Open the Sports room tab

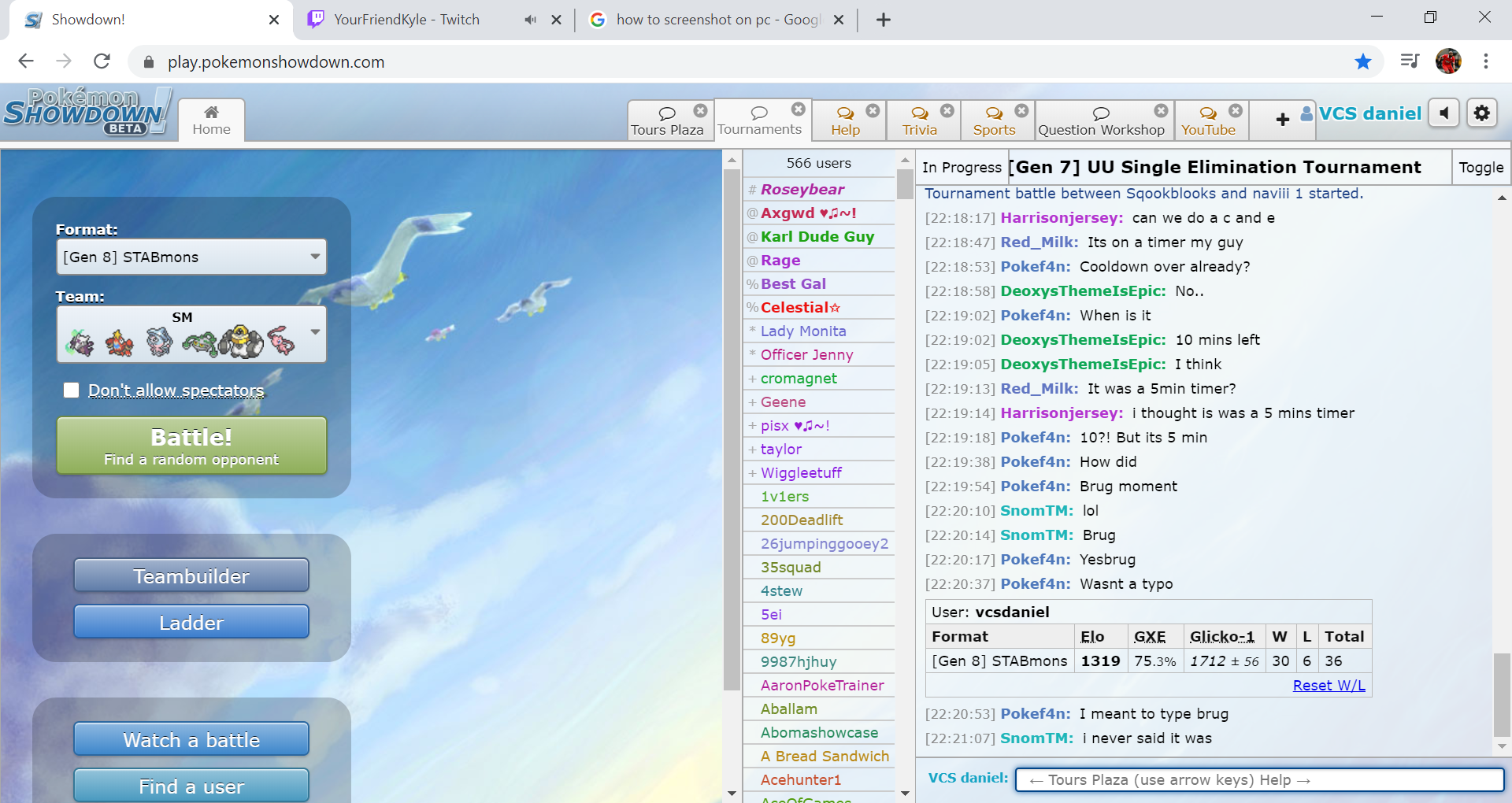tap(994, 120)
